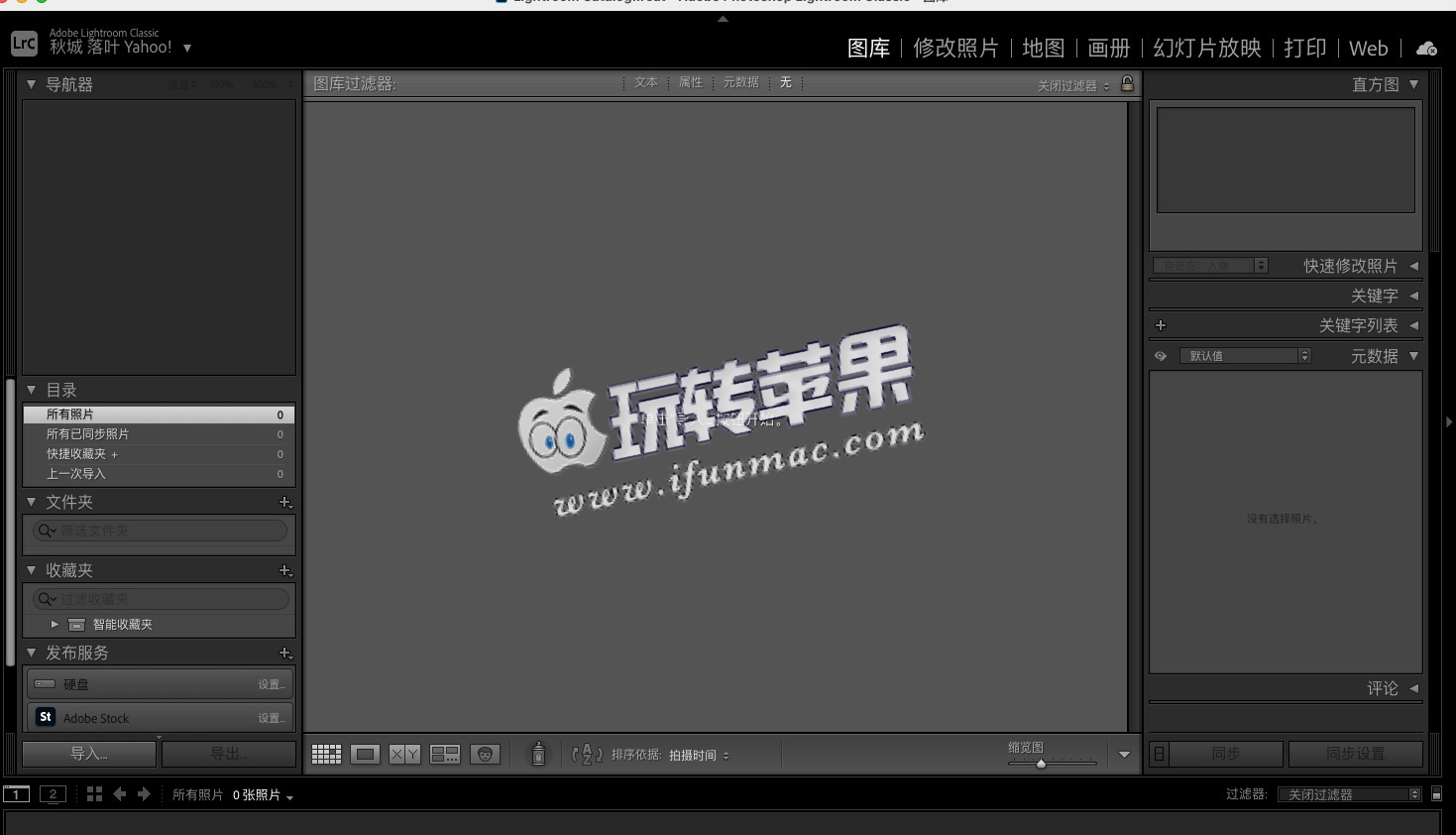This screenshot has width=1456, height=835.
Task: Click 设置 for 硬盘 service
Action: tap(271, 684)
